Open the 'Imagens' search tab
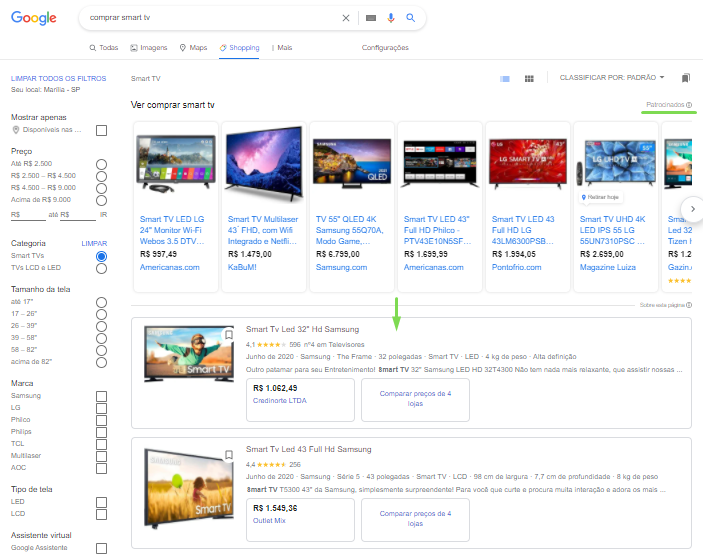 (x=148, y=48)
